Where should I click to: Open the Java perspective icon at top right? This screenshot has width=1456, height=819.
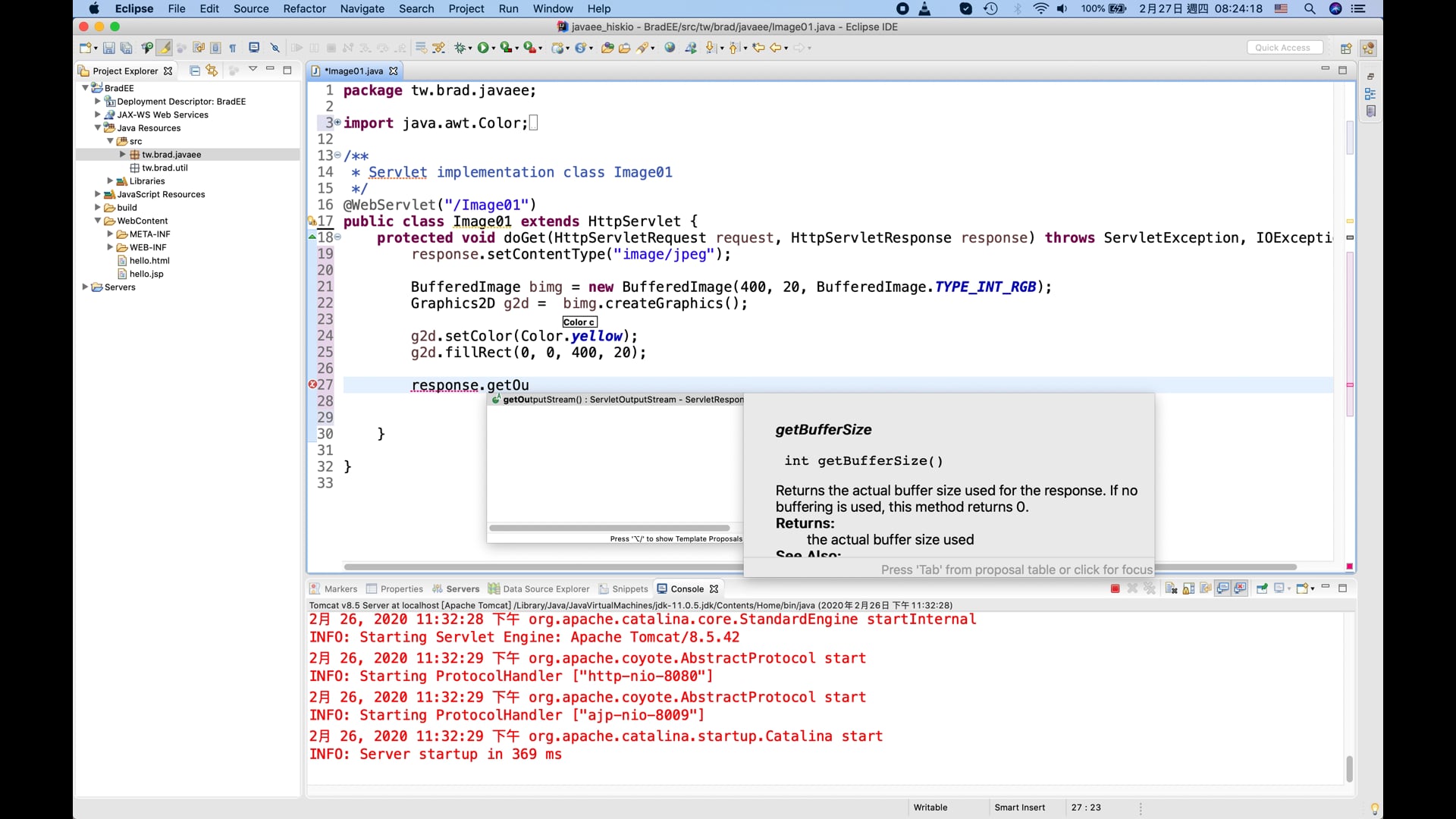(x=1369, y=48)
